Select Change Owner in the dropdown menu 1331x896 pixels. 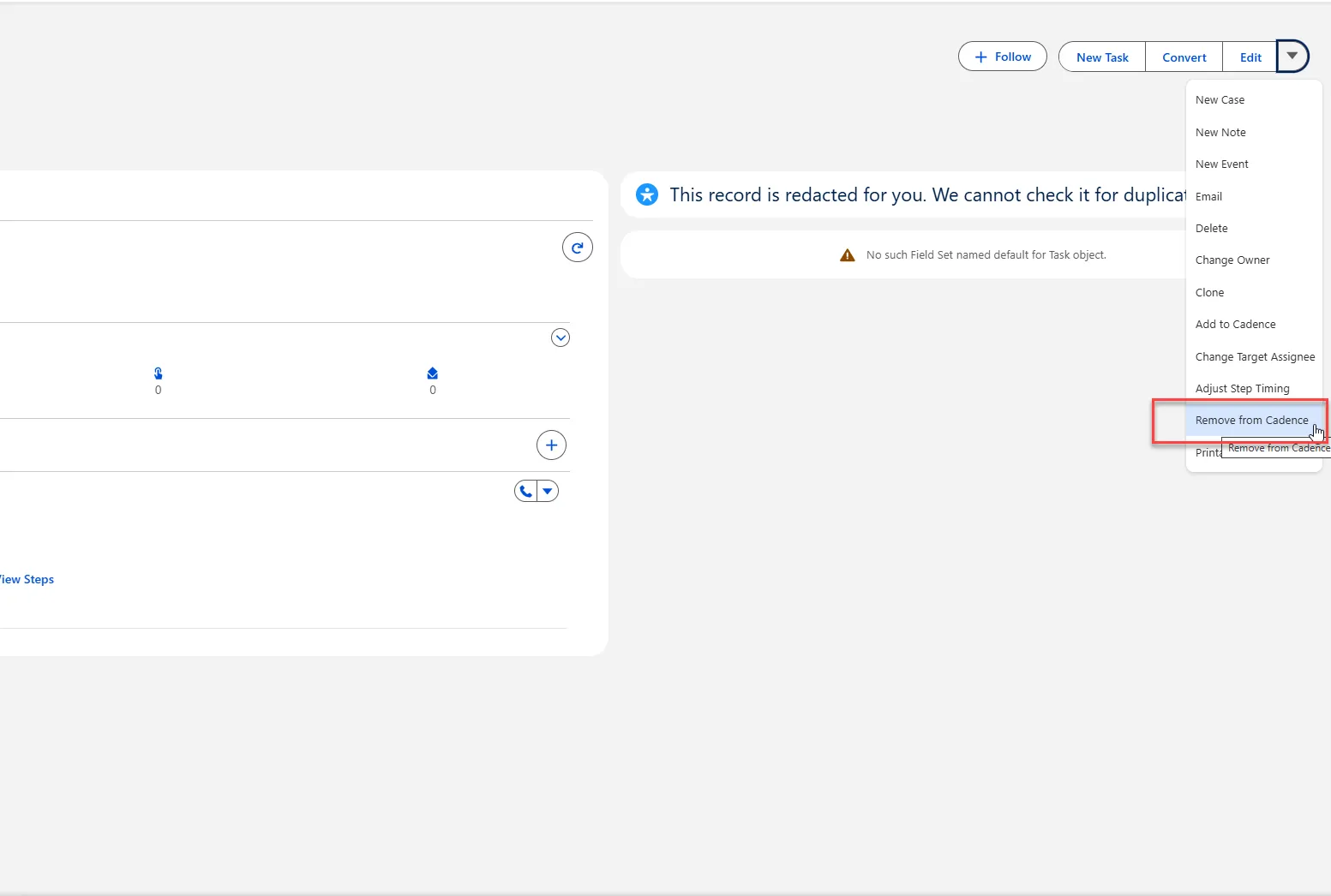(x=1232, y=260)
